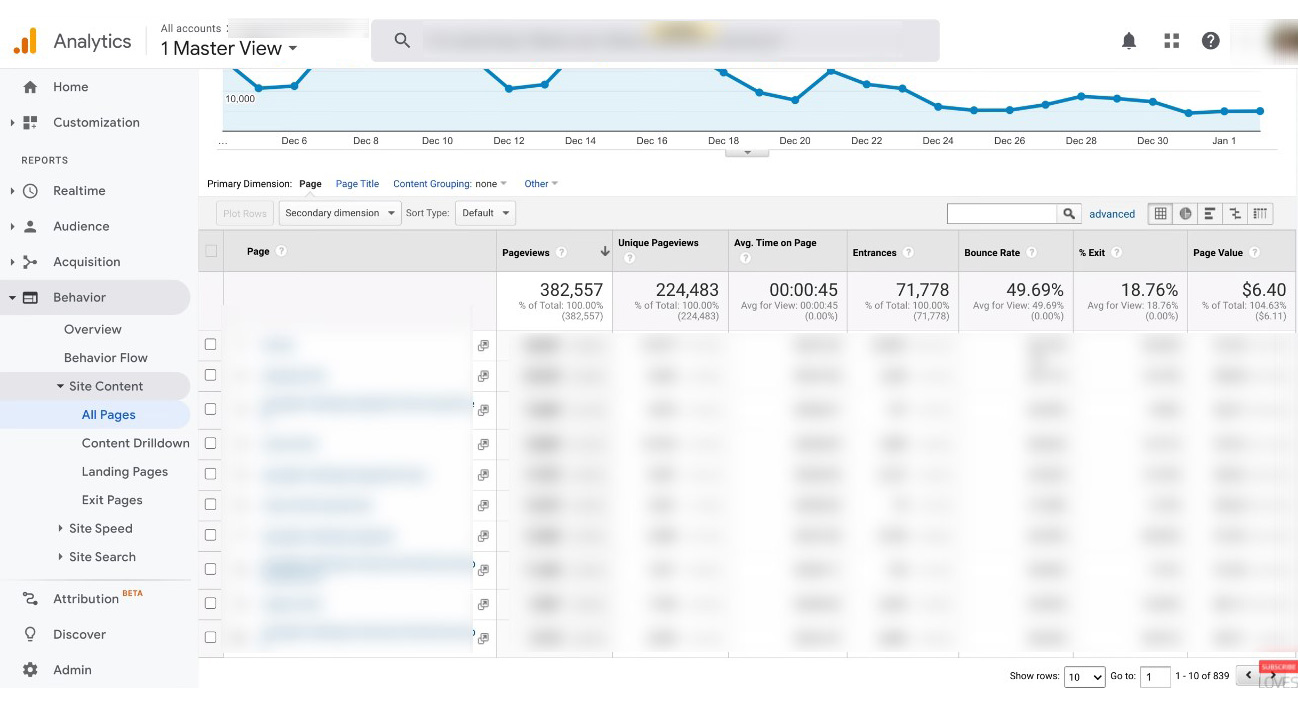Click the Go to page number field
1300x705 pixels.
pyautogui.click(x=1155, y=677)
